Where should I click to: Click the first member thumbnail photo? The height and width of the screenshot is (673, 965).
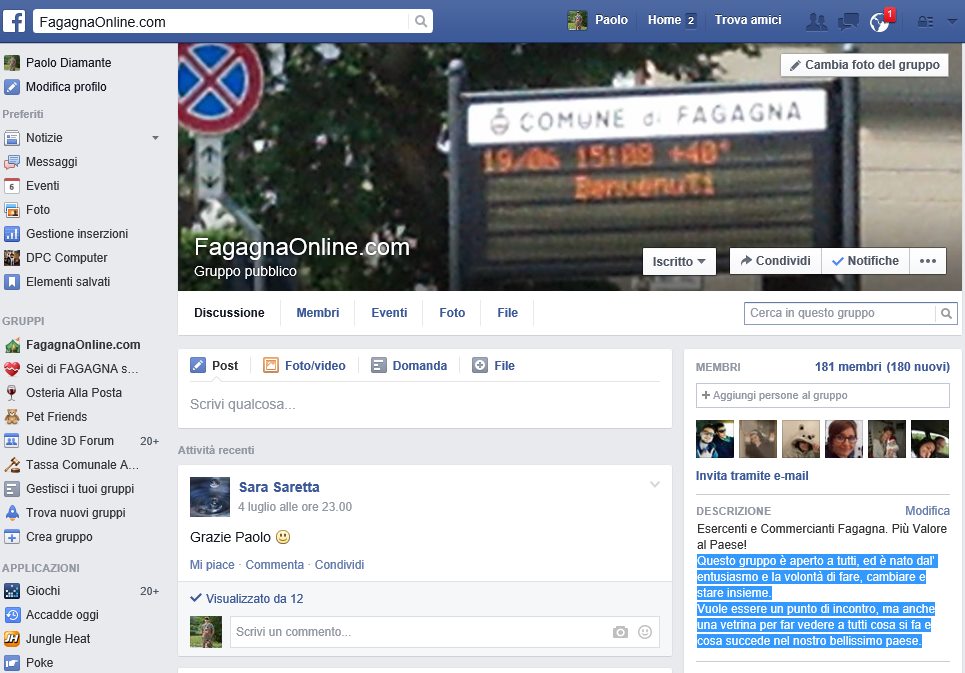point(715,439)
